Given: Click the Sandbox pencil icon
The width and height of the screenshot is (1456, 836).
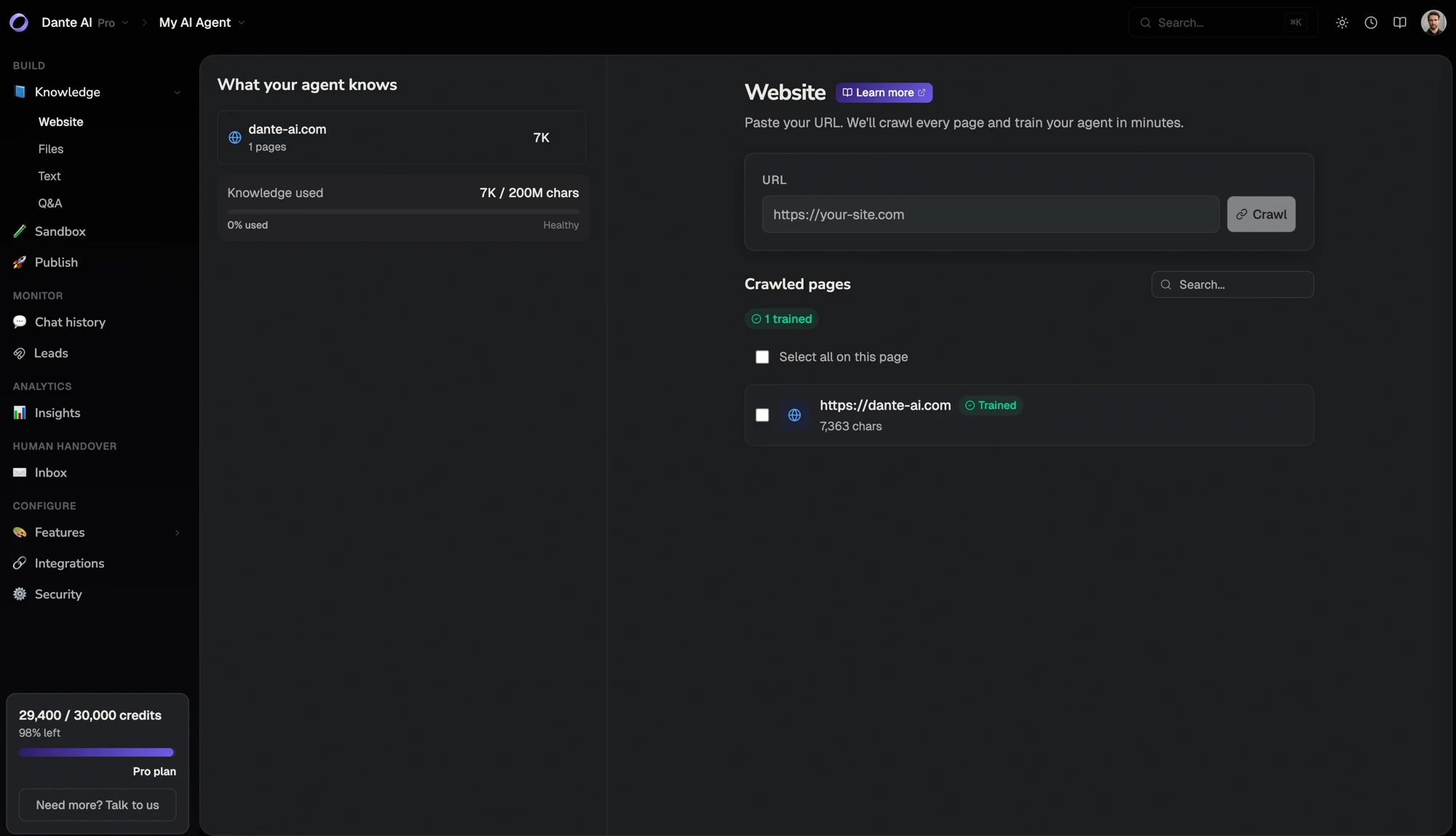Looking at the screenshot, I should tap(20, 231).
